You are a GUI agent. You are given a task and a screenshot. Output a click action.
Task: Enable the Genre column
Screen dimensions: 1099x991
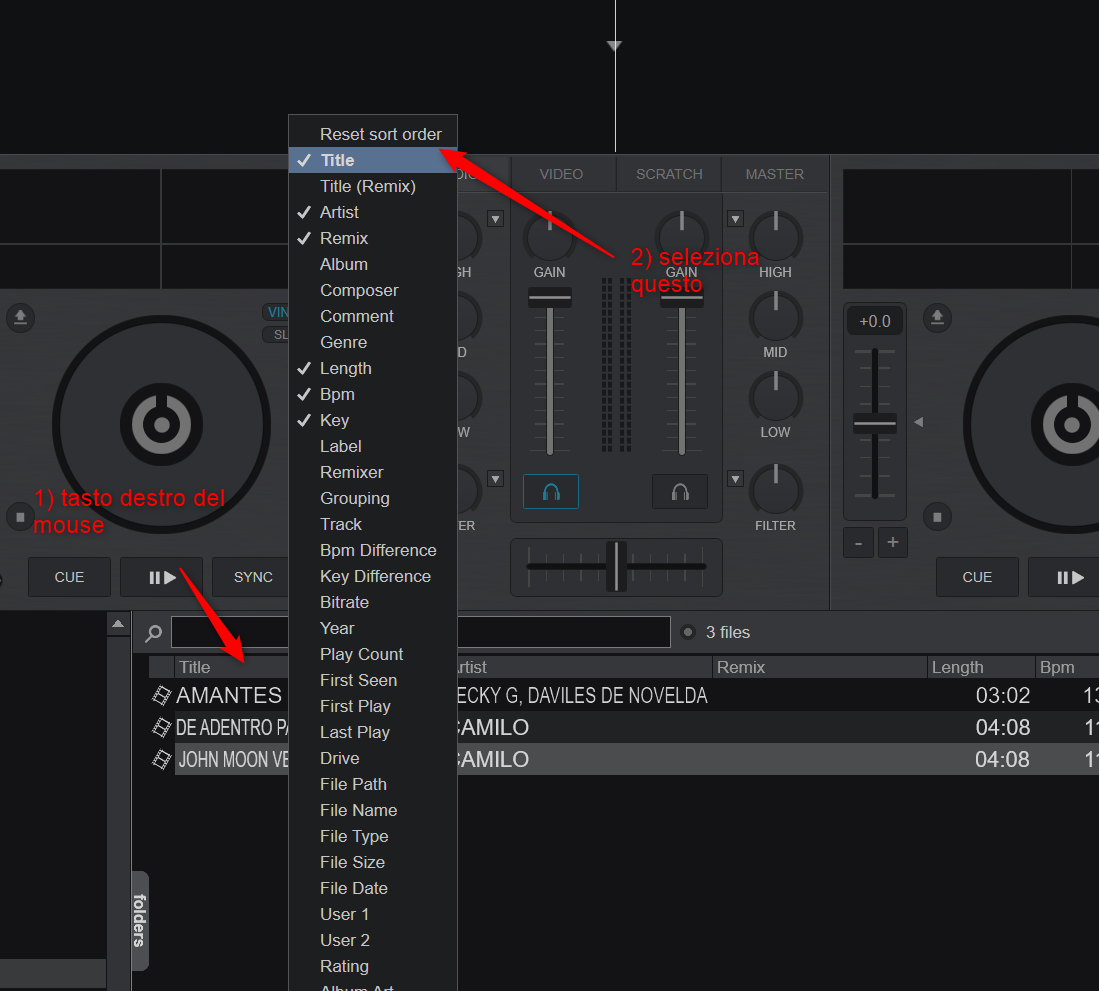373,342
